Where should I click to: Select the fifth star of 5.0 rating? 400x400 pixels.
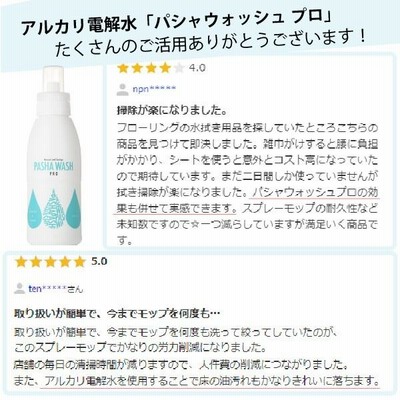click(x=79, y=262)
